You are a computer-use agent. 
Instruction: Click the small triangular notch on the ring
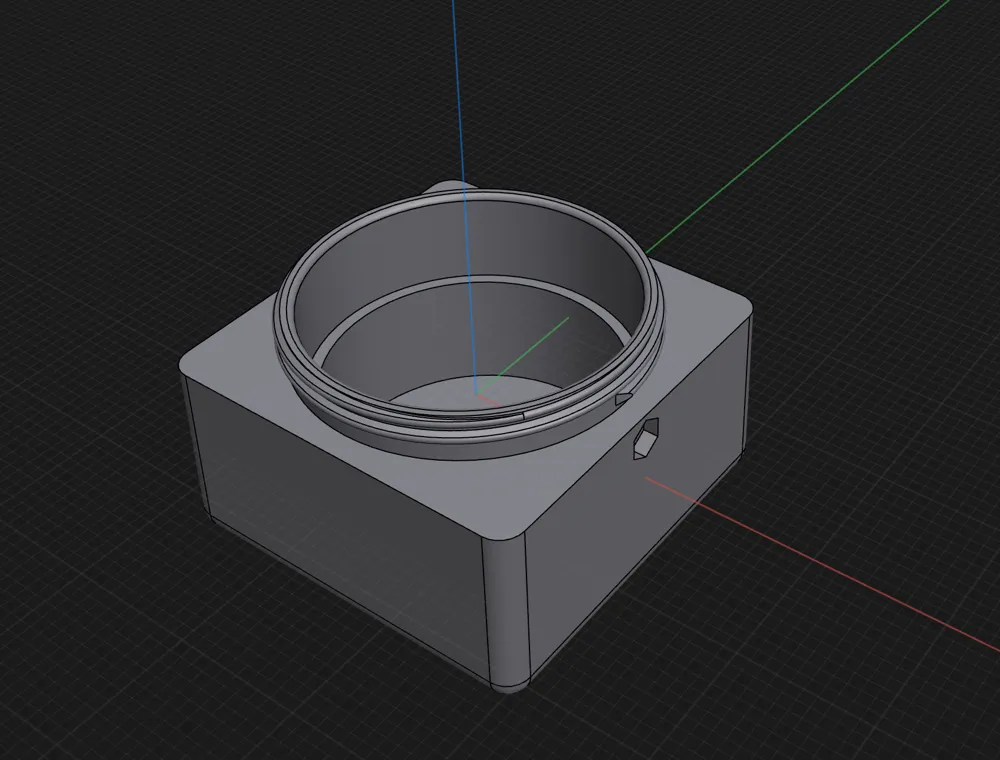point(623,399)
